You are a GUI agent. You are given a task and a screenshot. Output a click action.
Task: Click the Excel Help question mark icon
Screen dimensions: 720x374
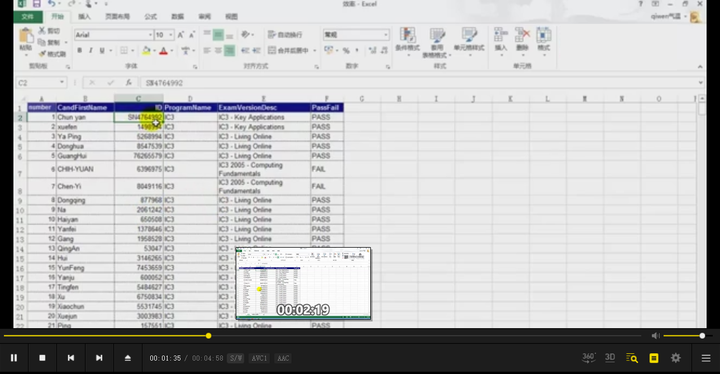[x=641, y=4]
